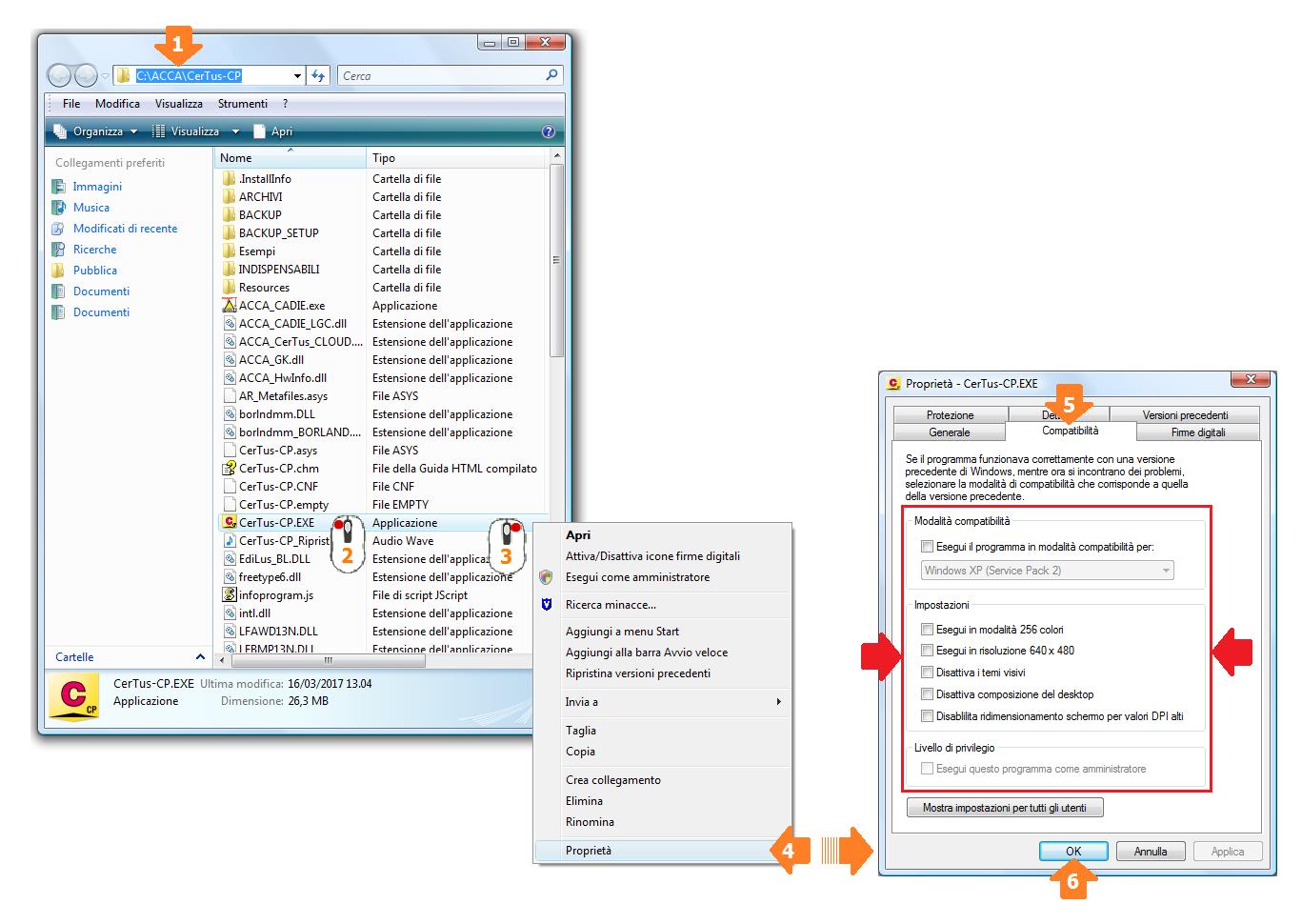
Task: Expand Invia a submenu arrow
Action: click(778, 702)
